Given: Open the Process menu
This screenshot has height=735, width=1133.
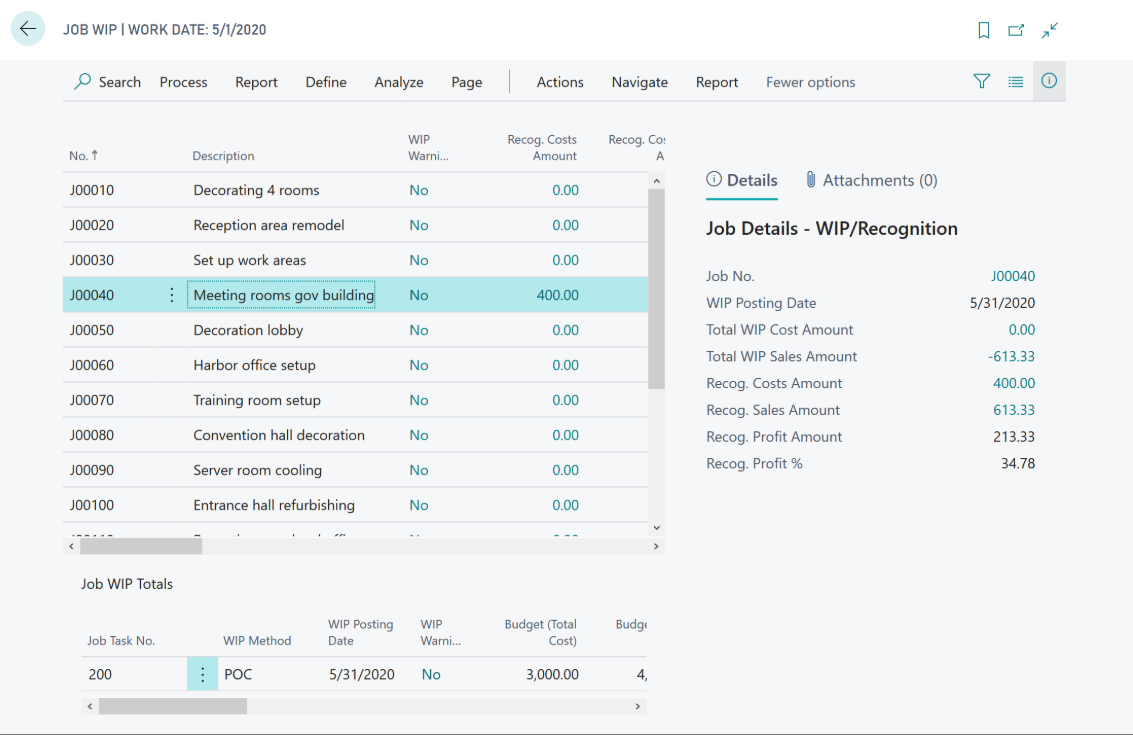Looking at the screenshot, I should 183,82.
